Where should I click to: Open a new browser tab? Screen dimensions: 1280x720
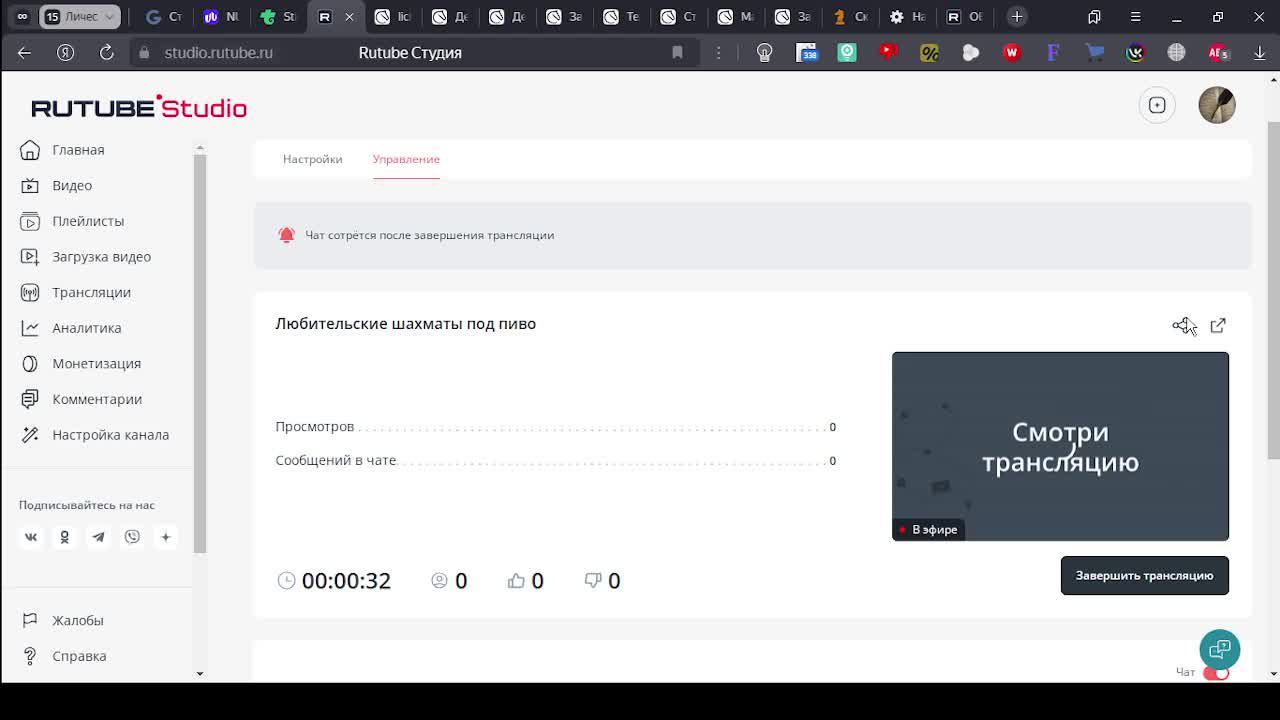1016,17
